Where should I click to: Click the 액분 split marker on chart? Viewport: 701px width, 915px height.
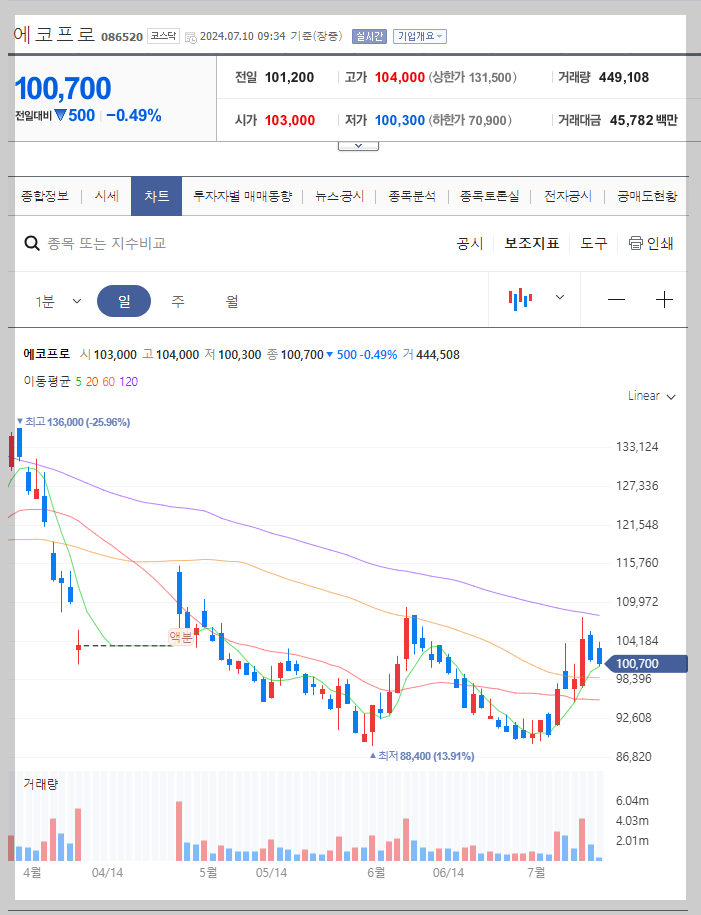(x=180, y=637)
